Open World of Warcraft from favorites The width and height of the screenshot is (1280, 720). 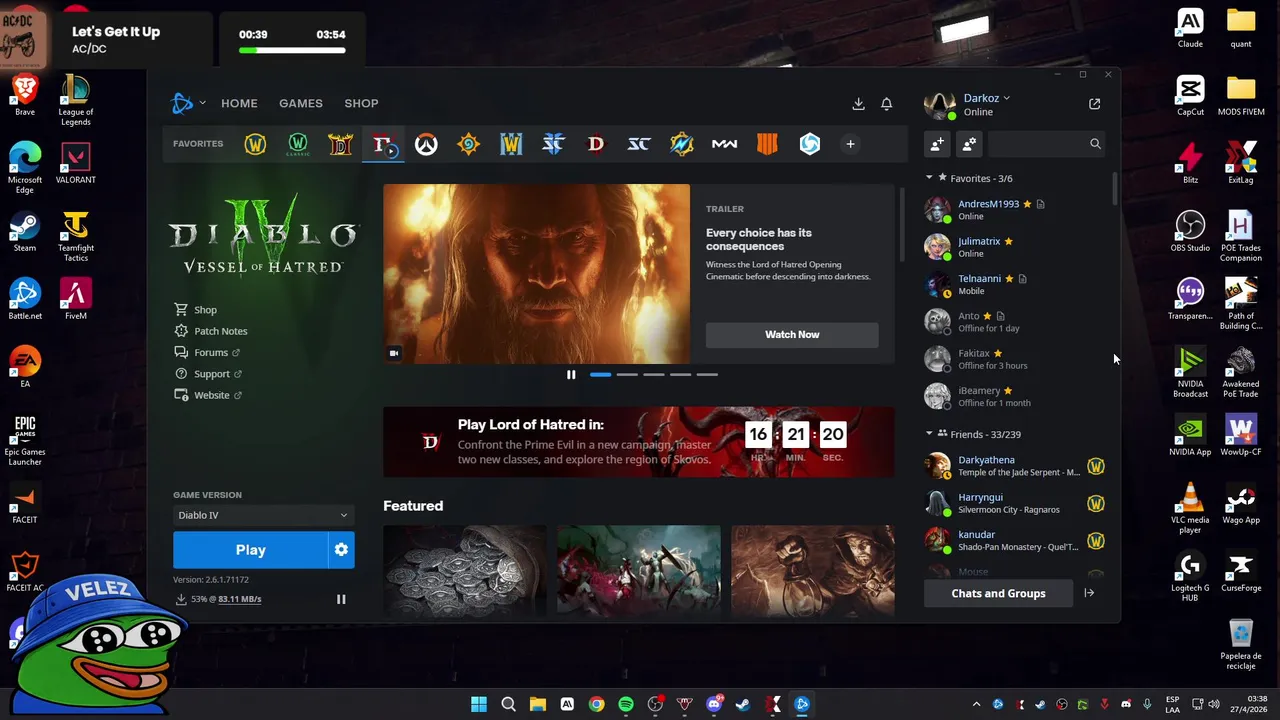pos(255,144)
